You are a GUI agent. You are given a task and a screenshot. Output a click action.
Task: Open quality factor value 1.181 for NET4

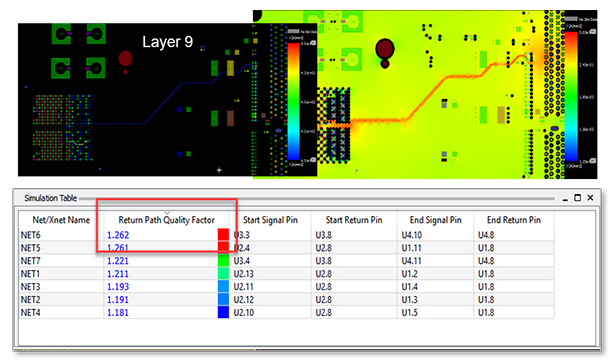coord(118,312)
